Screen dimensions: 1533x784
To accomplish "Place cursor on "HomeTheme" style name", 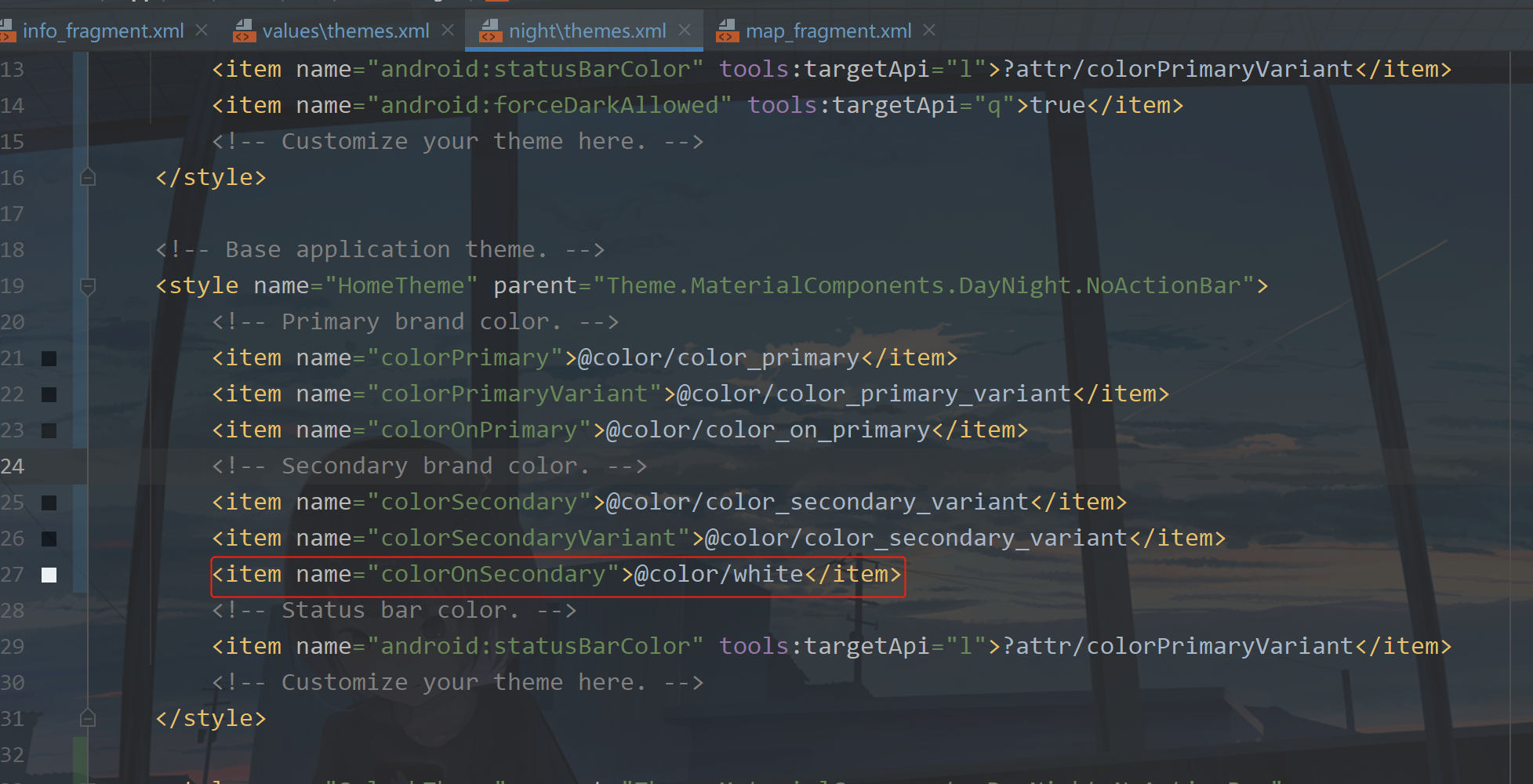I will tap(401, 285).
